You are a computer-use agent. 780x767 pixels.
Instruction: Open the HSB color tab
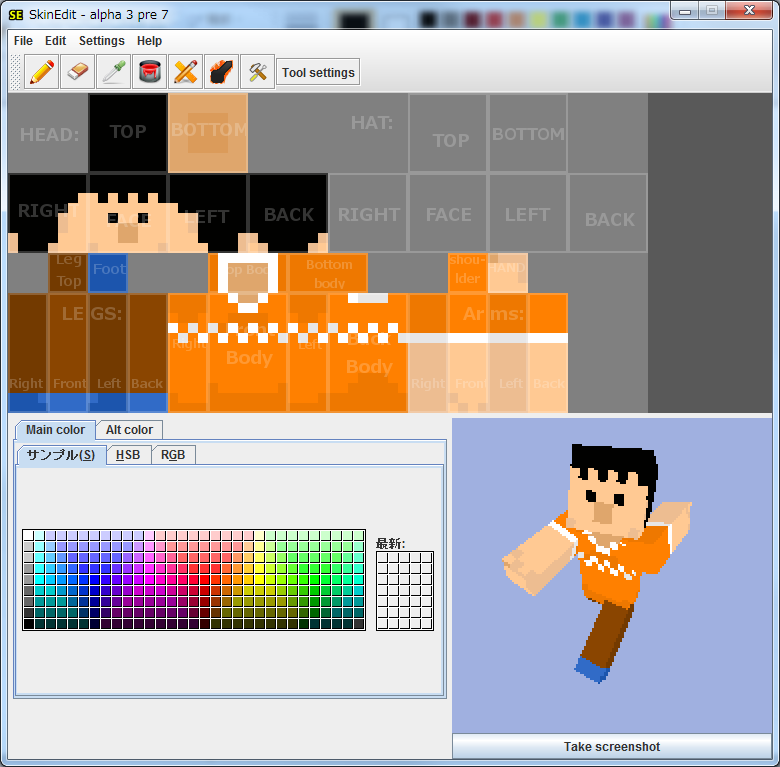pos(128,455)
